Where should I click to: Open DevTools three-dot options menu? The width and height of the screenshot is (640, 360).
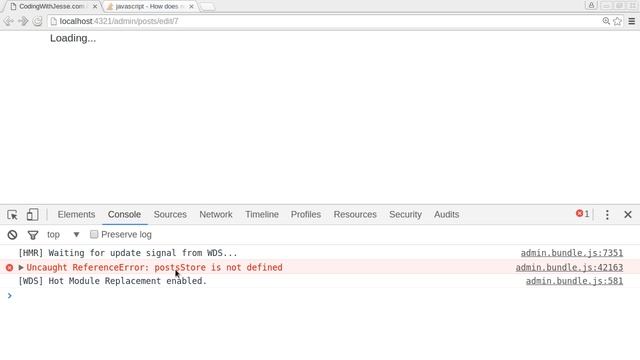(607, 215)
